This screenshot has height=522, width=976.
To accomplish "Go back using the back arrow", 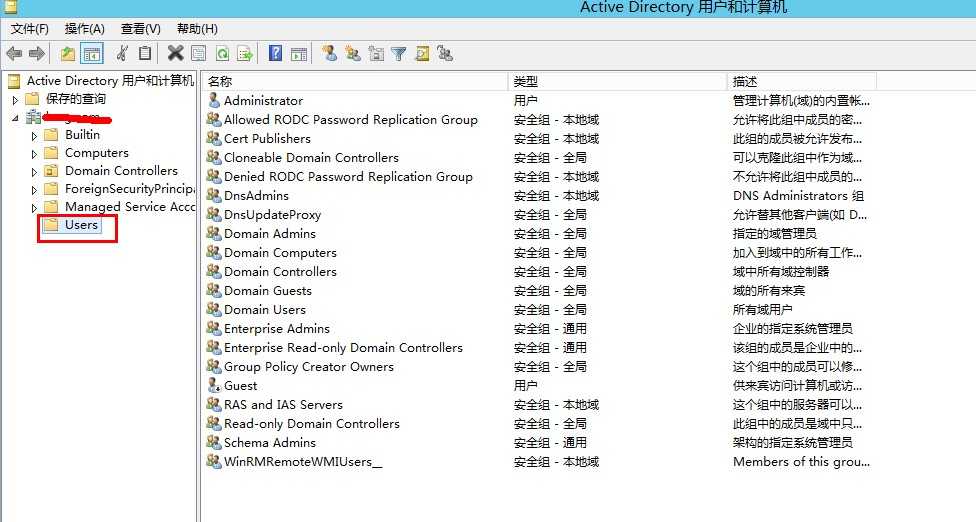I will click(14, 54).
